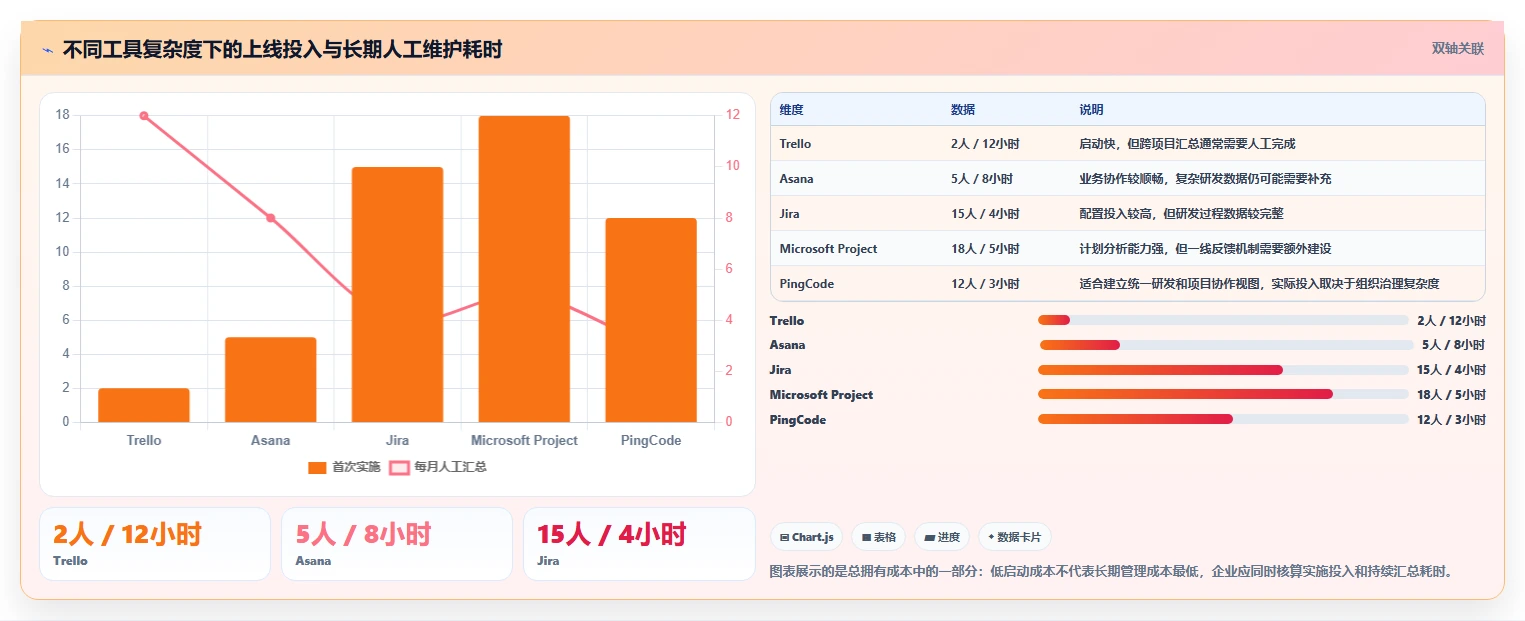Viewport: 1525px width, 621px height.
Task: Open the Trello 2人 / 12小时 data card
Action: (x=155, y=544)
